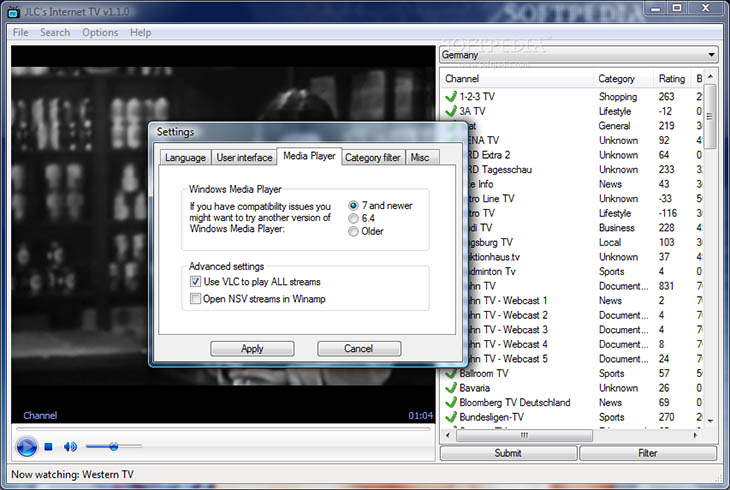This screenshot has width=730, height=490.
Task: Open the Misc settings tab
Action: pyautogui.click(x=420, y=157)
